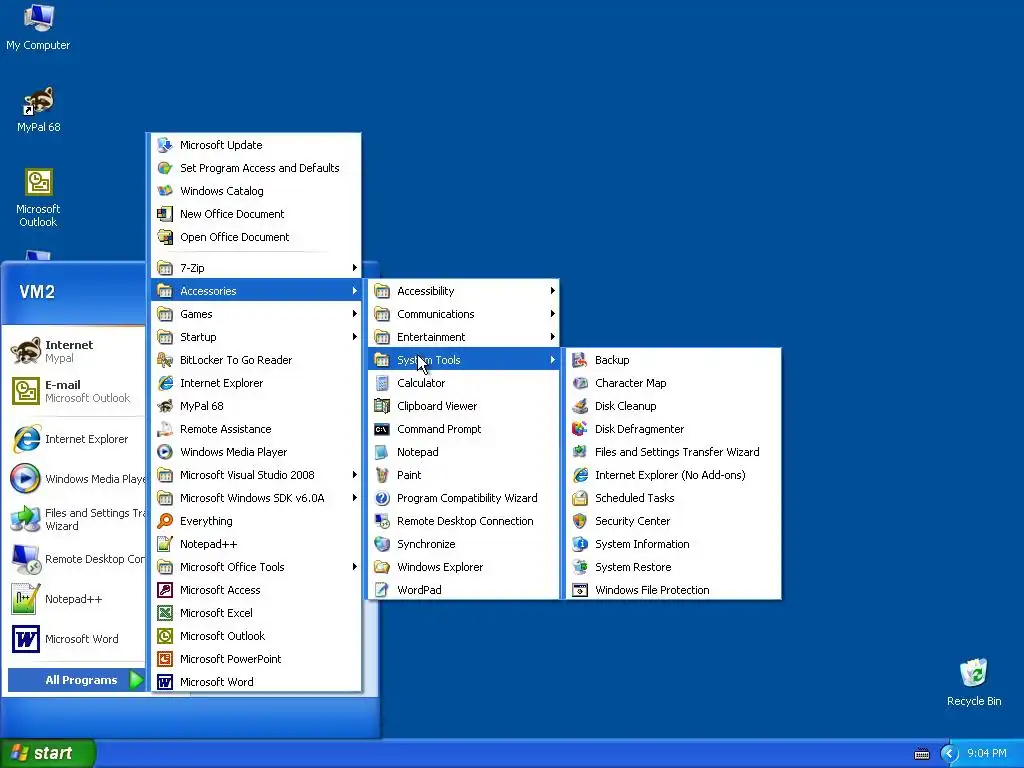This screenshot has width=1024, height=768.
Task: Open Windows File Protection icon
Action: pos(579,590)
